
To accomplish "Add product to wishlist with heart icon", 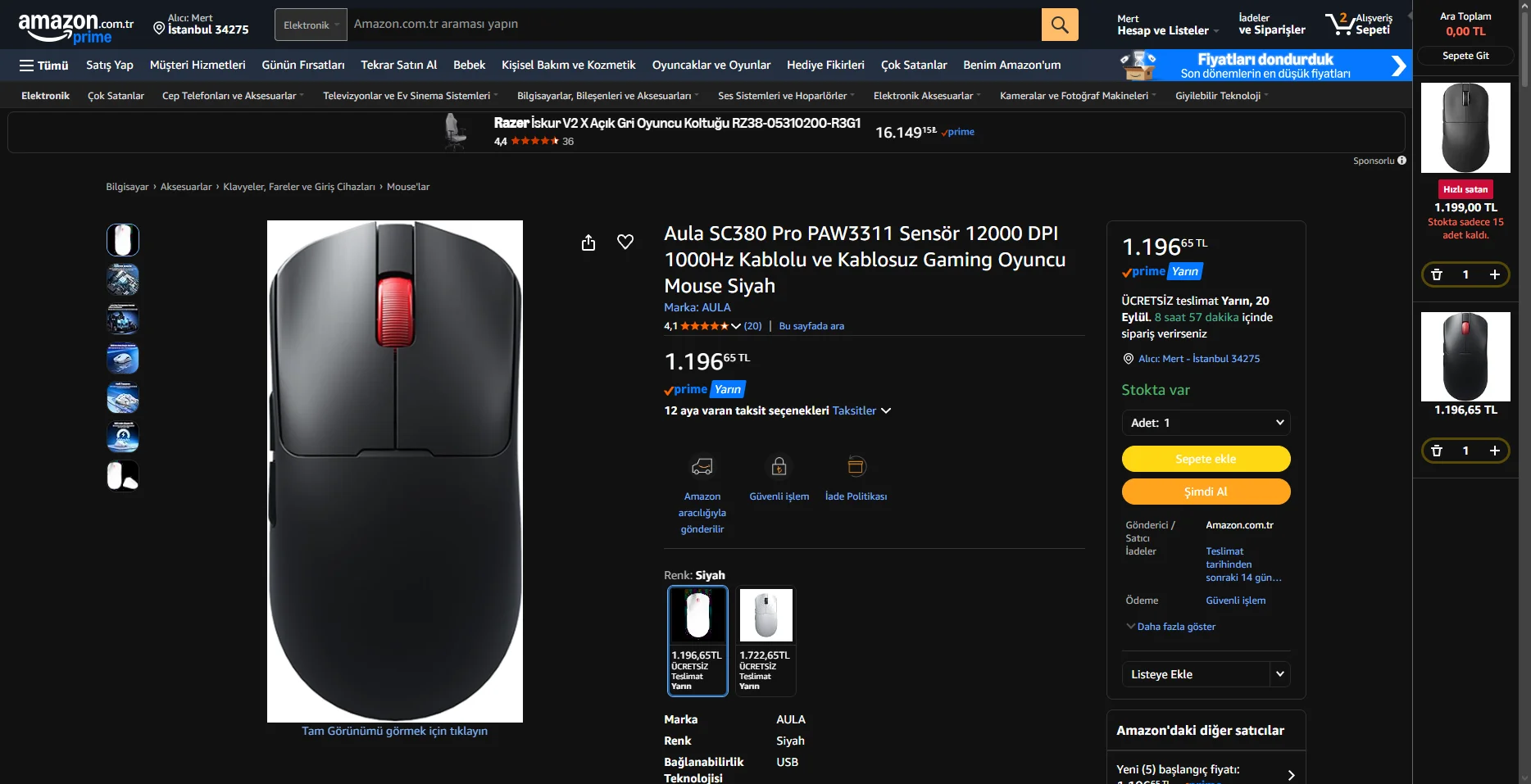I will pyautogui.click(x=625, y=242).
